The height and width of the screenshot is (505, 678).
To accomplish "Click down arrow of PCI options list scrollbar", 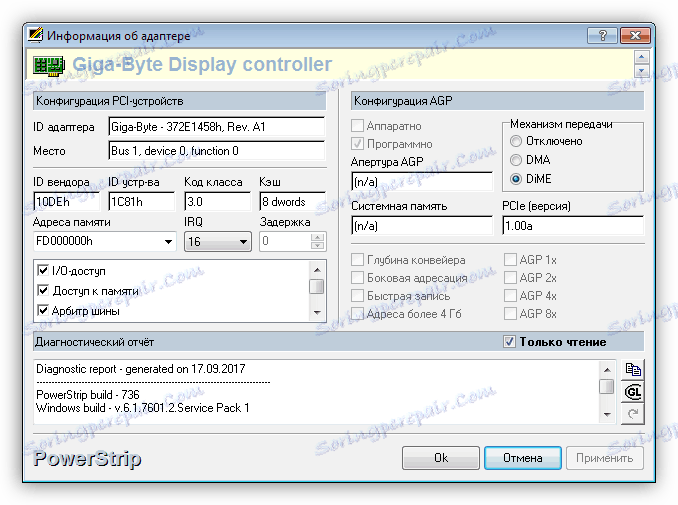I will (317, 313).
